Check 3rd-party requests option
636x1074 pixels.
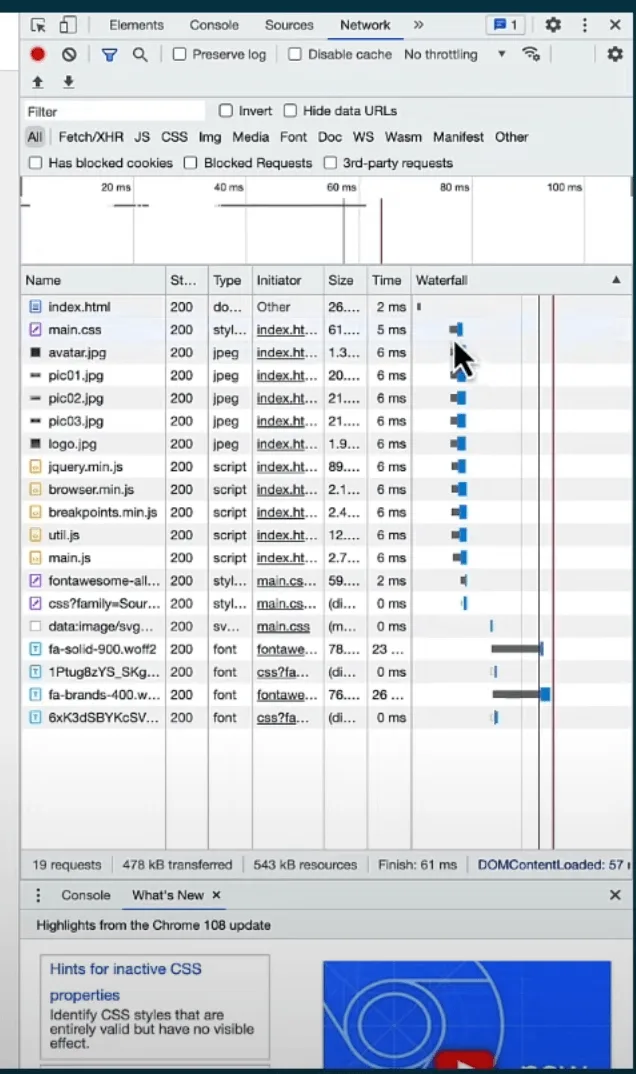click(x=330, y=163)
